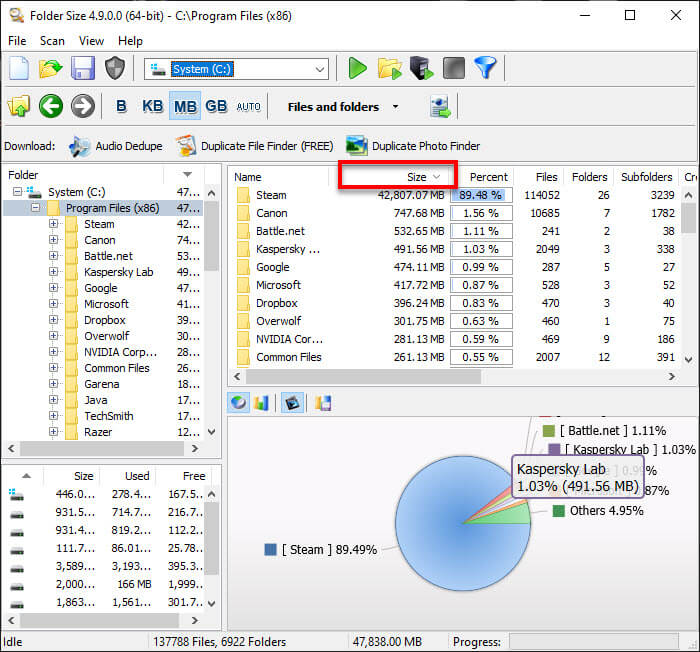Open Duplicate Photo Finder link
The height and width of the screenshot is (652, 700).
(426, 146)
